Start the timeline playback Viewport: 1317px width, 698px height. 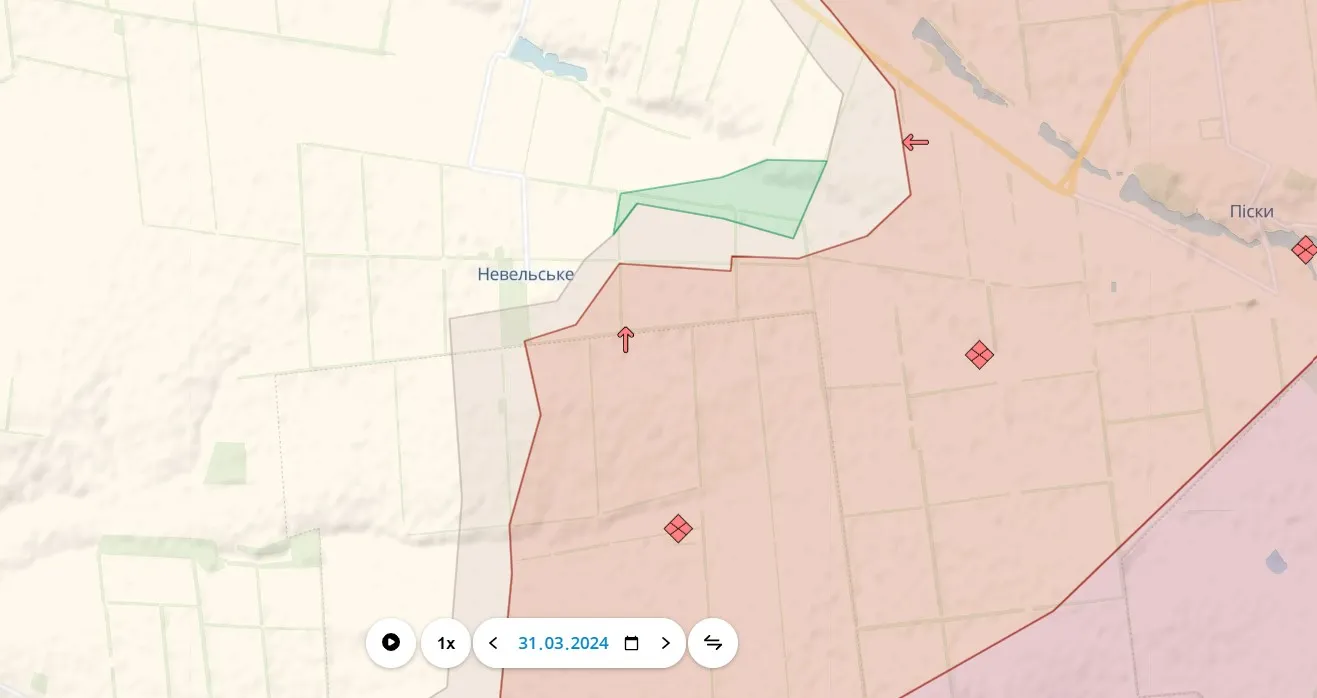point(391,643)
